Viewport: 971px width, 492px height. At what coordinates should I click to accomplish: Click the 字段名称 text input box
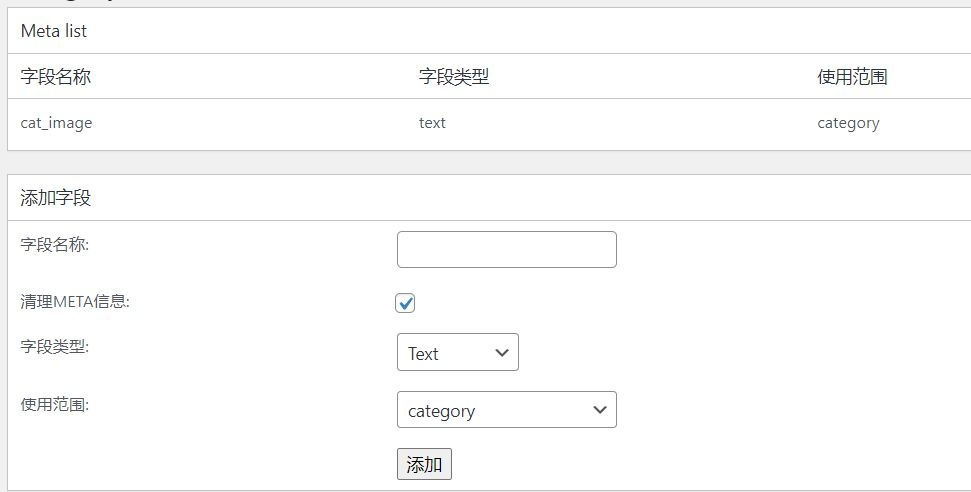point(506,250)
